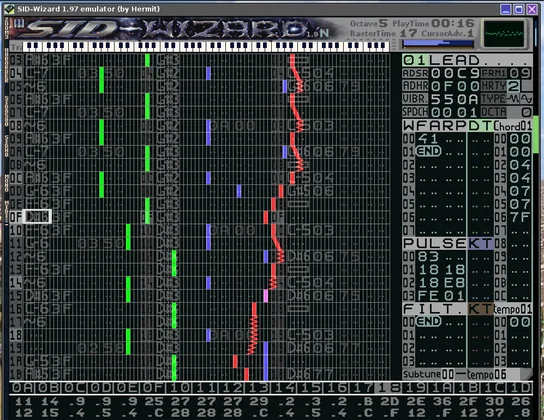This screenshot has width=544, height=420.
Task: Click Chord table row 02 value 04
Action: pos(520,165)
